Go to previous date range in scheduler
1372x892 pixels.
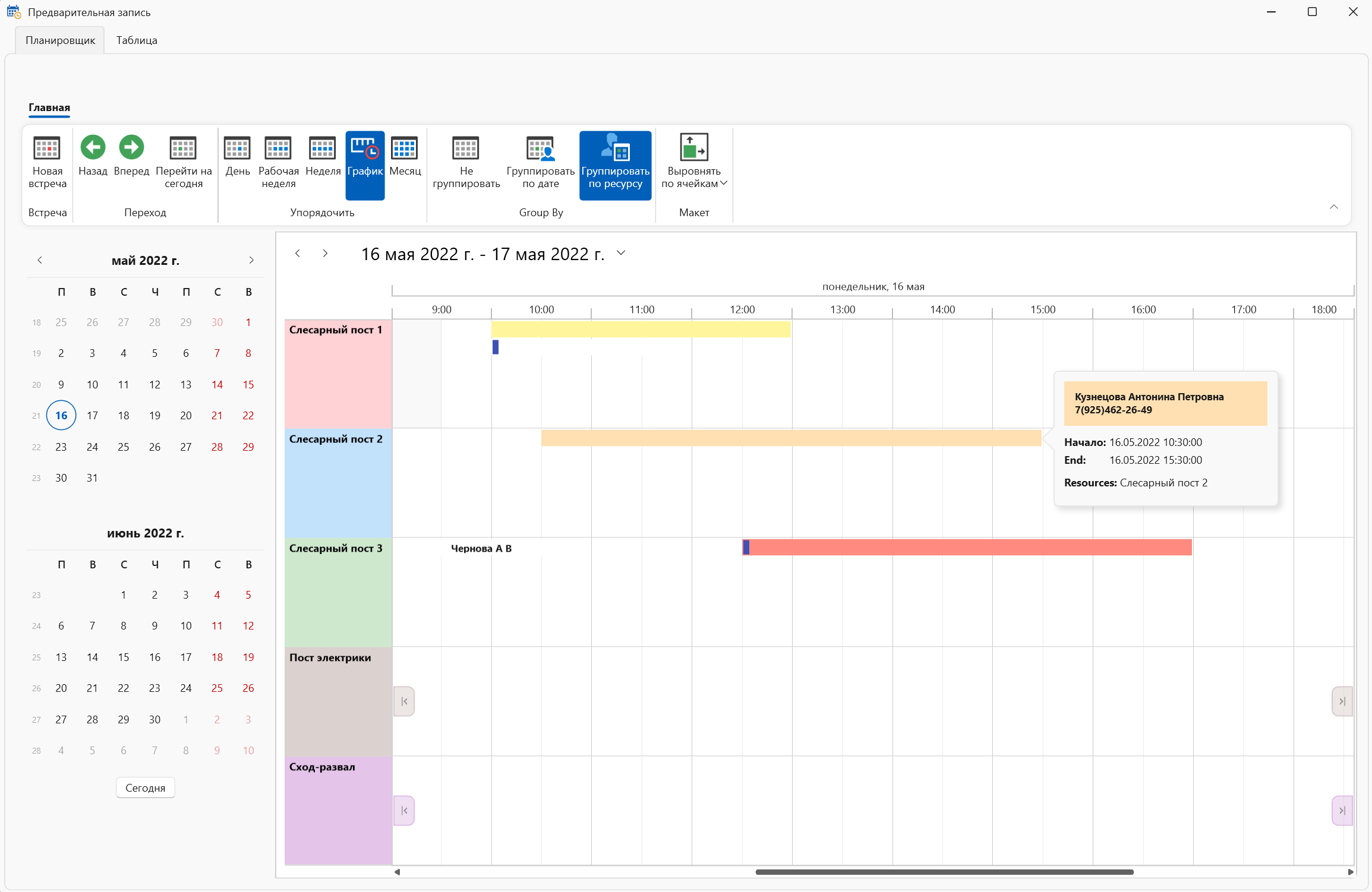coord(298,254)
